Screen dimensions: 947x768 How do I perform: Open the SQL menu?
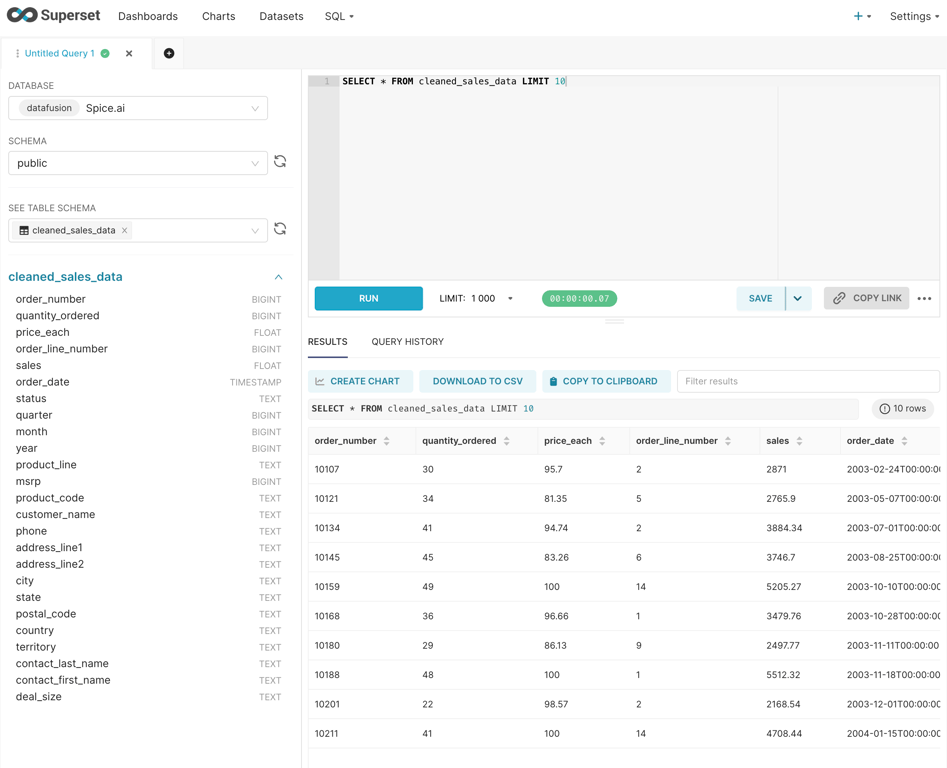click(339, 16)
